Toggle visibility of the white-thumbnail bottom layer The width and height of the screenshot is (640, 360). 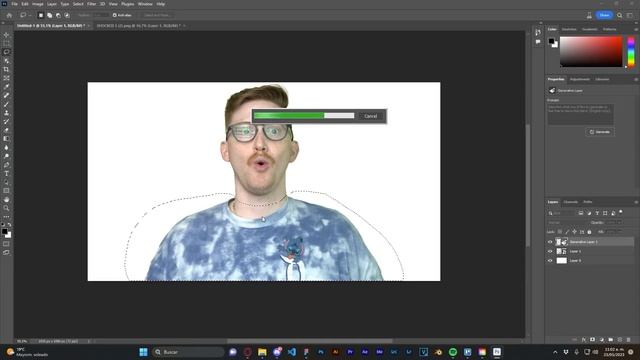[550, 260]
